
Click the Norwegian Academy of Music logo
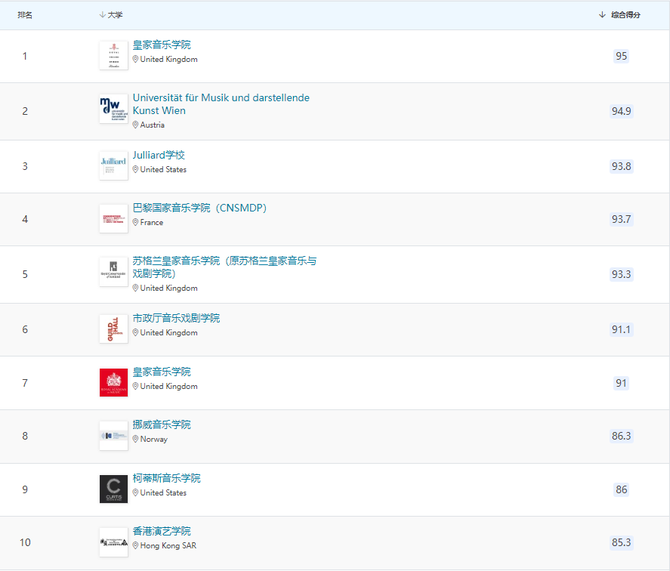pos(114,436)
